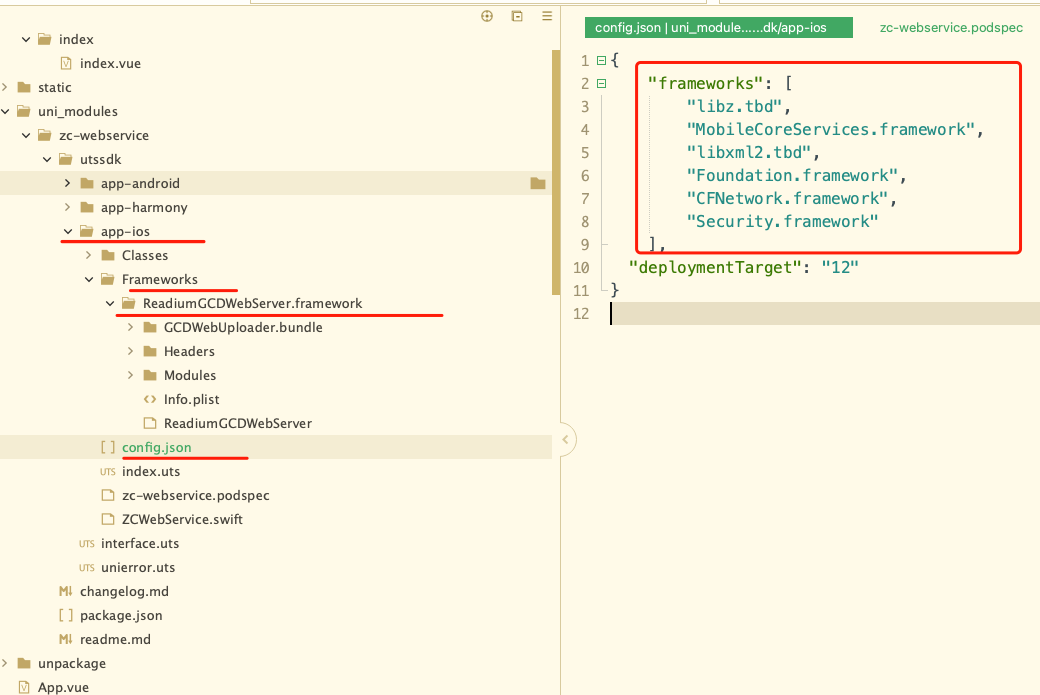Toggle code fold on line 1 brace
Viewport: 1040px width, 695px height.
(601, 61)
